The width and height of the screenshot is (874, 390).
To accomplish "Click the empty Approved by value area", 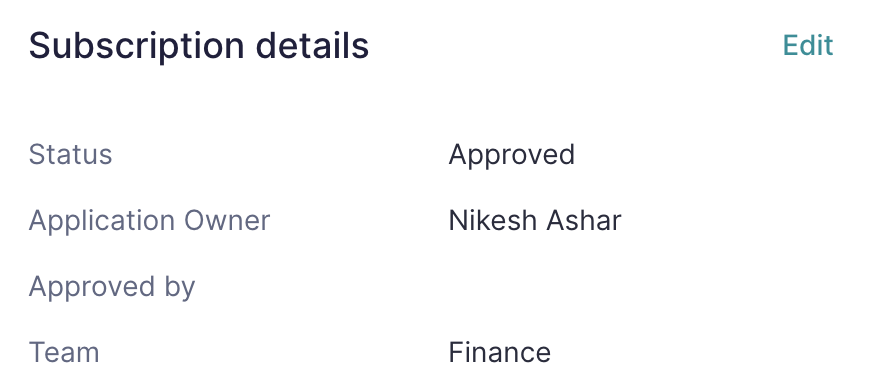I will click(641, 287).
